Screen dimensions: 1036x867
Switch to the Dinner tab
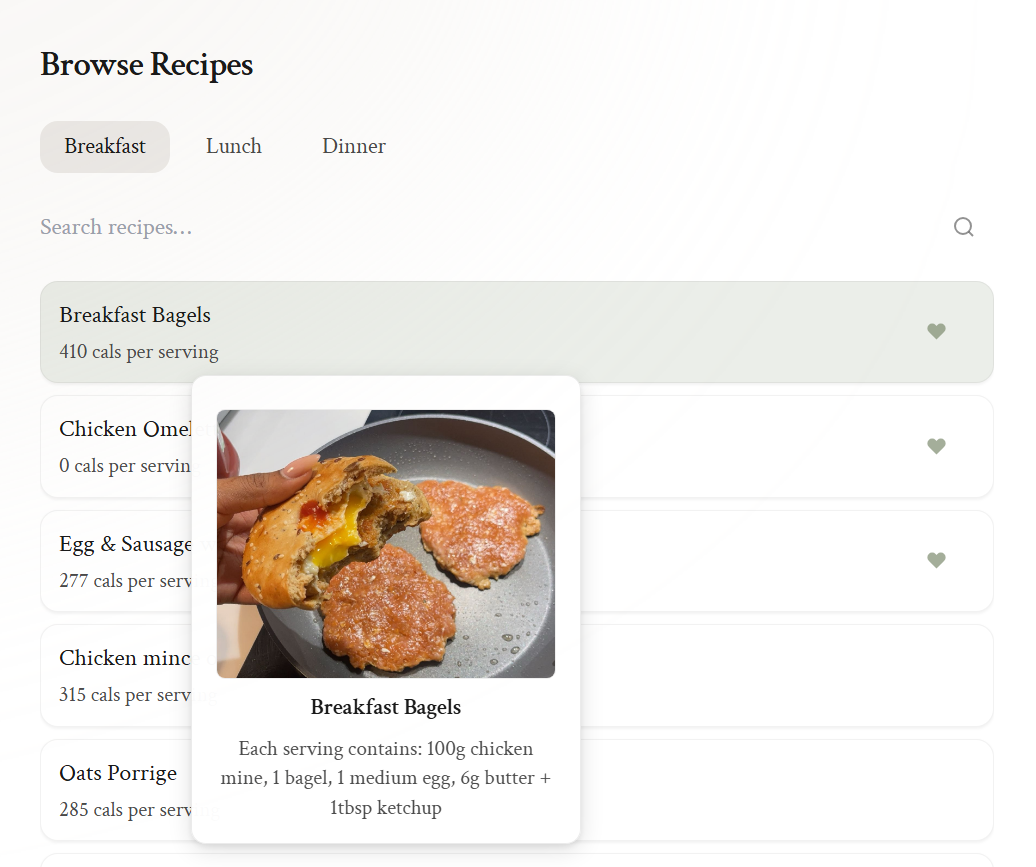(354, 147)
